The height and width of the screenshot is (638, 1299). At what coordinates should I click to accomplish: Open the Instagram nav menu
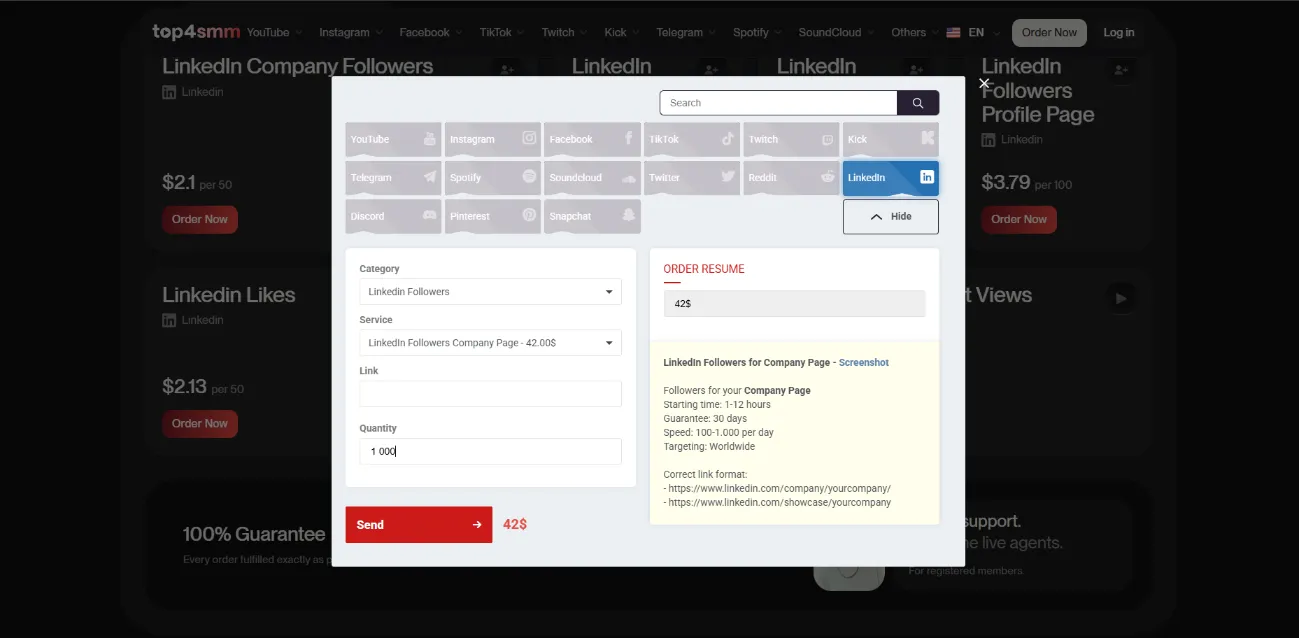point(350,32)
